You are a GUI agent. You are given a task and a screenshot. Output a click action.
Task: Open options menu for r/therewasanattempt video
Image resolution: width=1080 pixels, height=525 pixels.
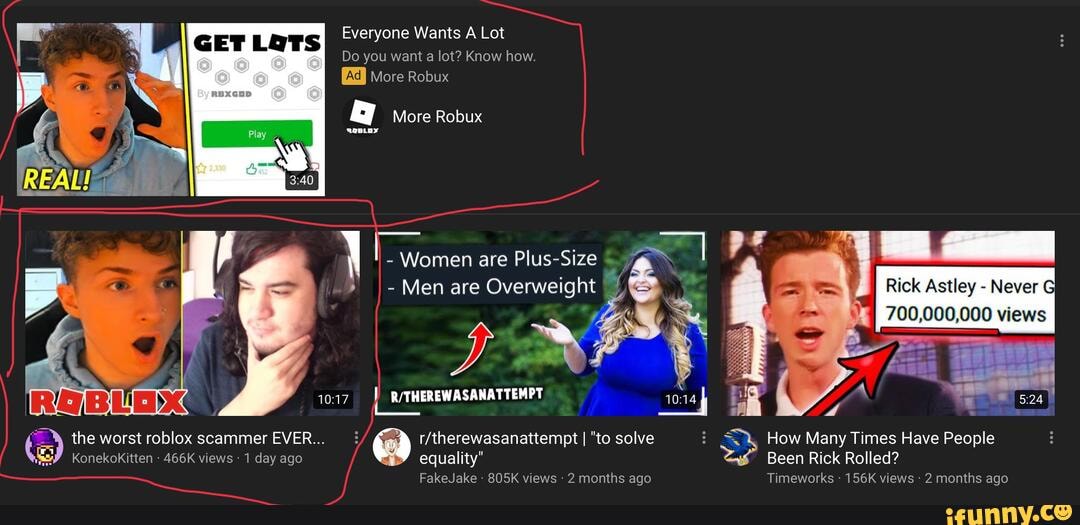point(703,438)
